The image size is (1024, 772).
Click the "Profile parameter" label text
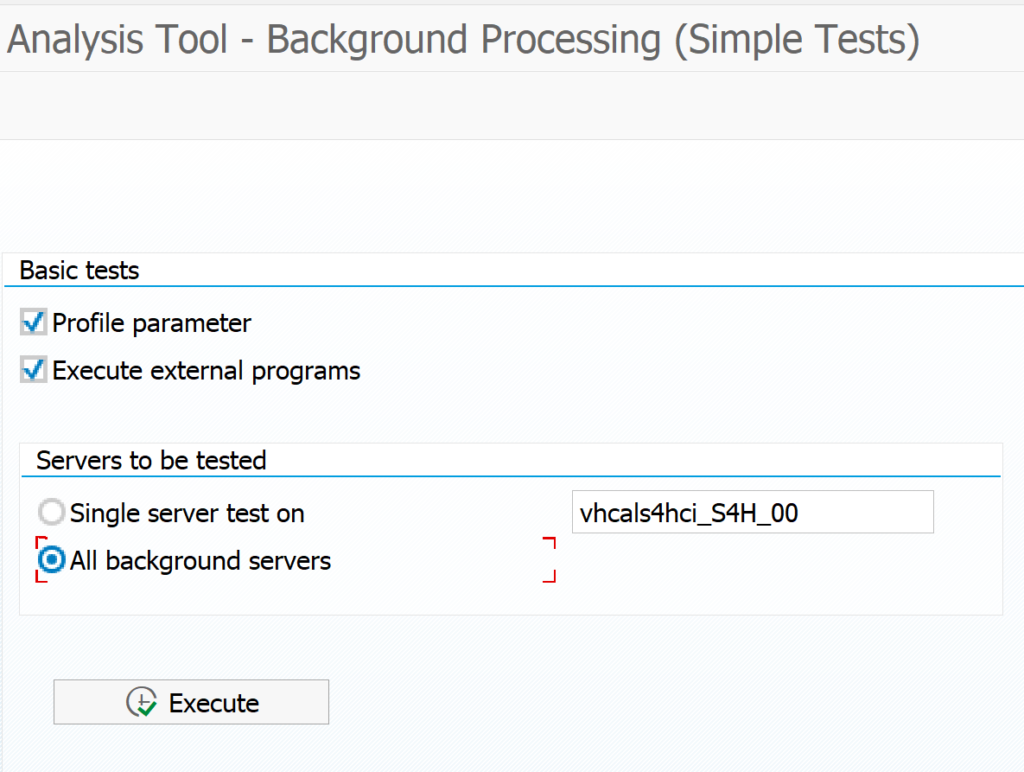click(151, 324)
